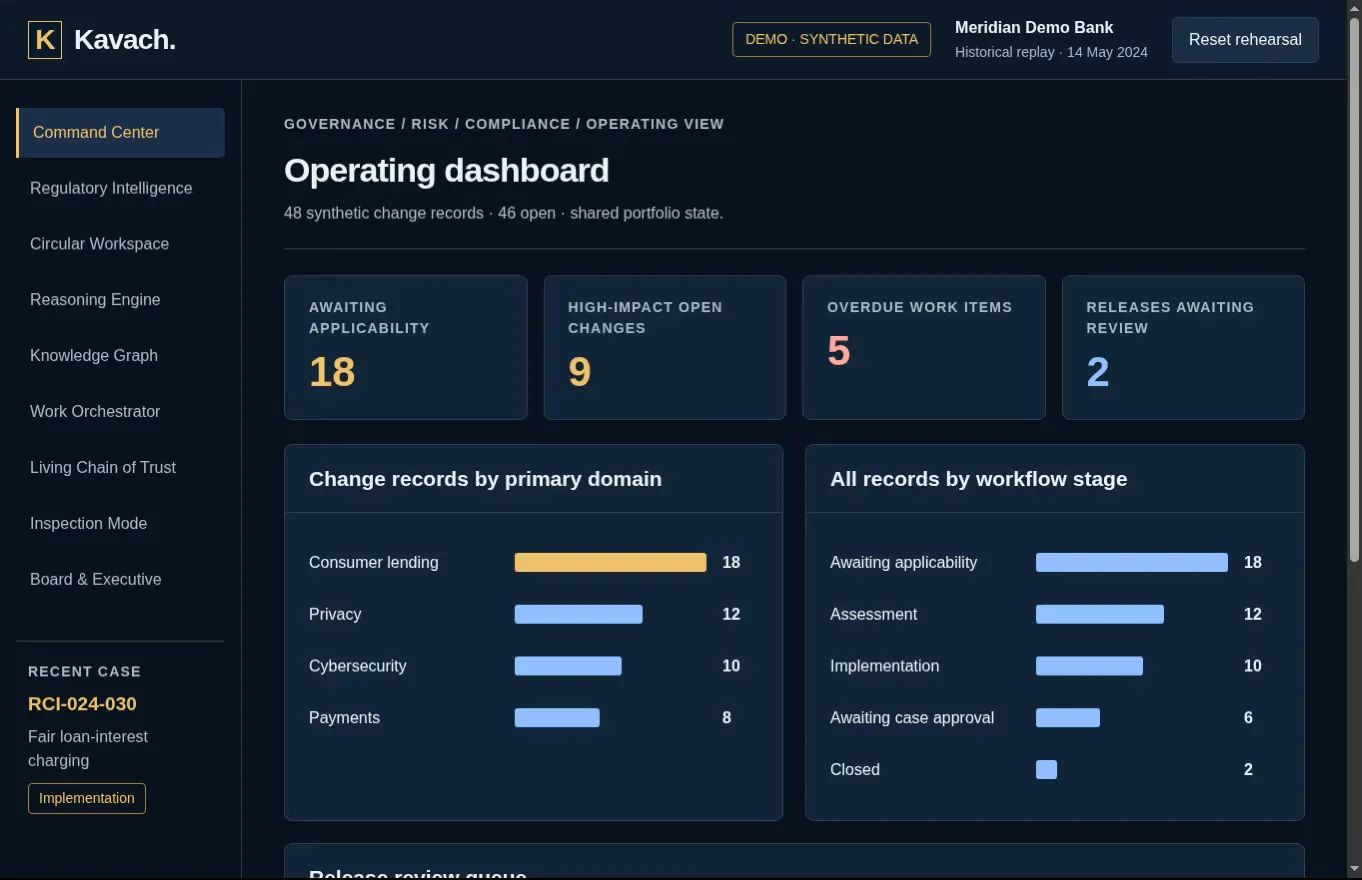Navigate to Knowledge Graph

pos(120,356)
